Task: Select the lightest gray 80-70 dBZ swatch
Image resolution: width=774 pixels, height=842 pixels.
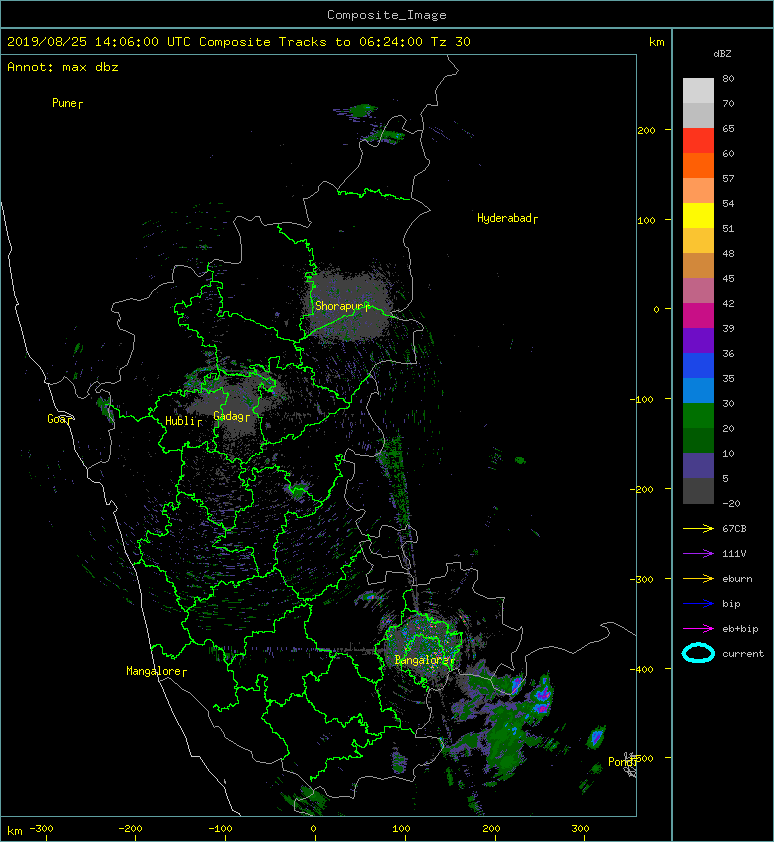Action: (698, 91)
